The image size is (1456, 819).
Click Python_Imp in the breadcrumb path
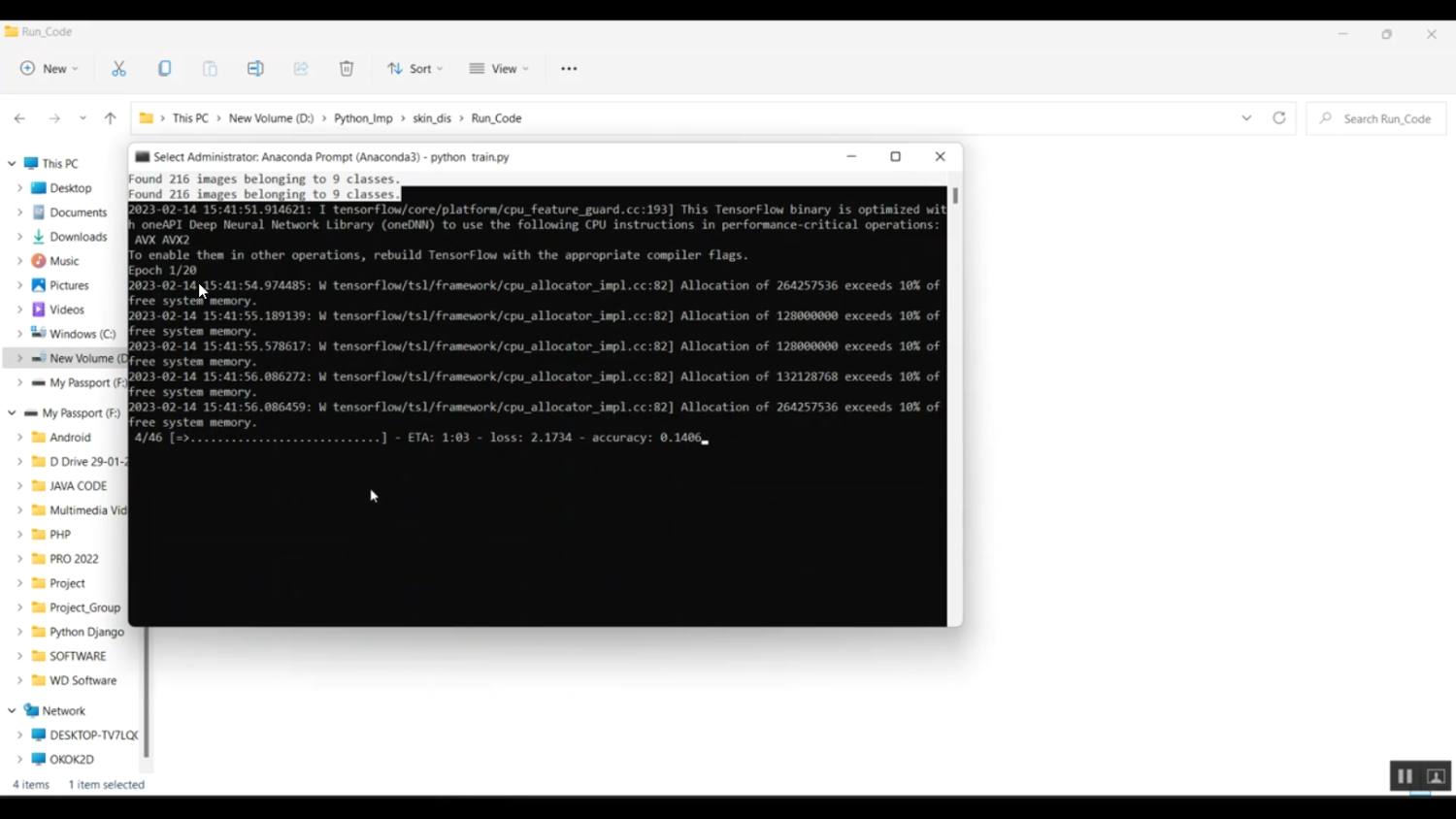363,118
